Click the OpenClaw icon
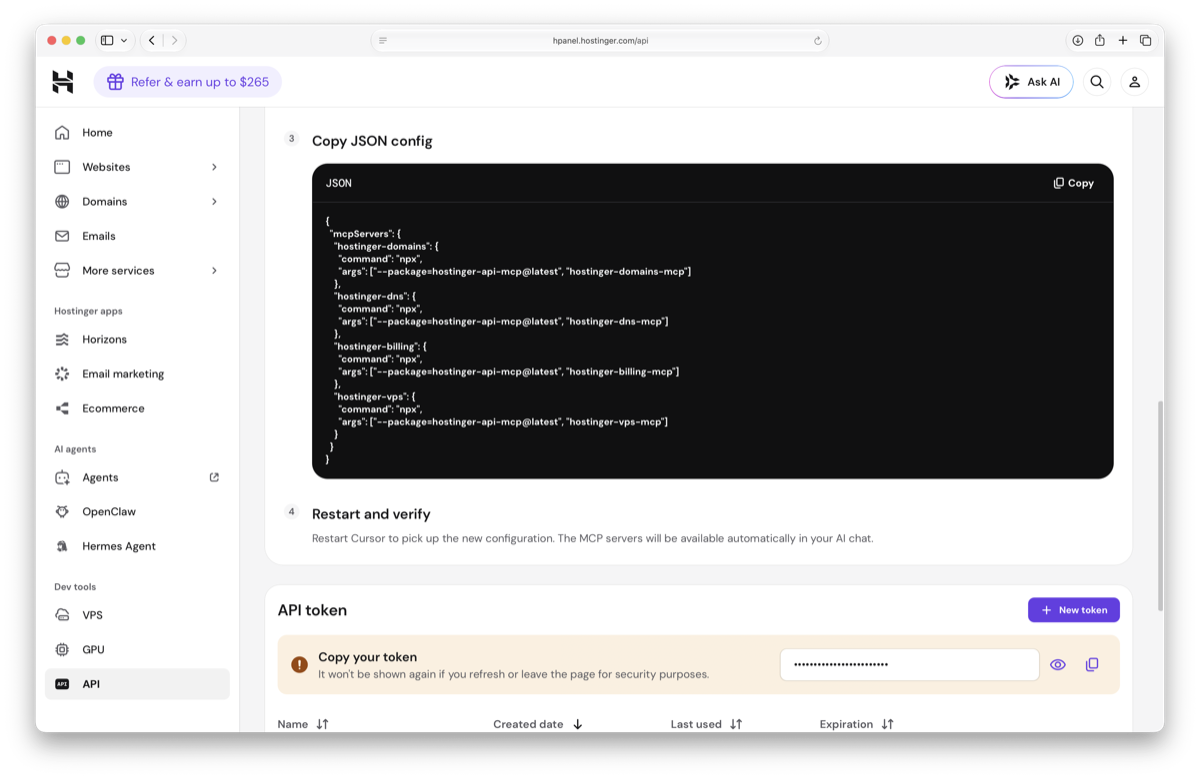The image size is (1200, 779). click(62, 511)
